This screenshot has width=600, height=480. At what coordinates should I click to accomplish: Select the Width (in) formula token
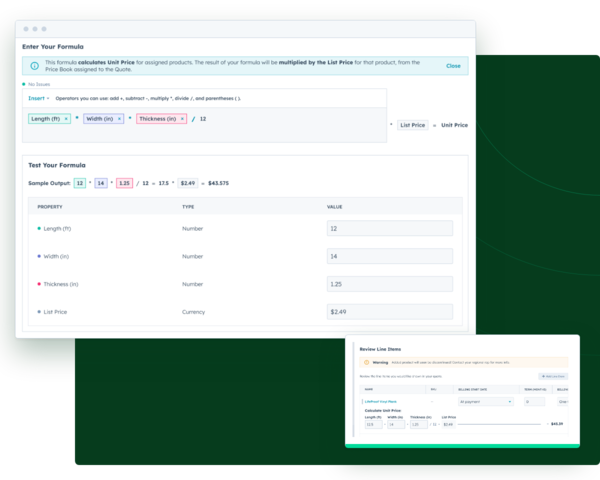coord(104,119)
